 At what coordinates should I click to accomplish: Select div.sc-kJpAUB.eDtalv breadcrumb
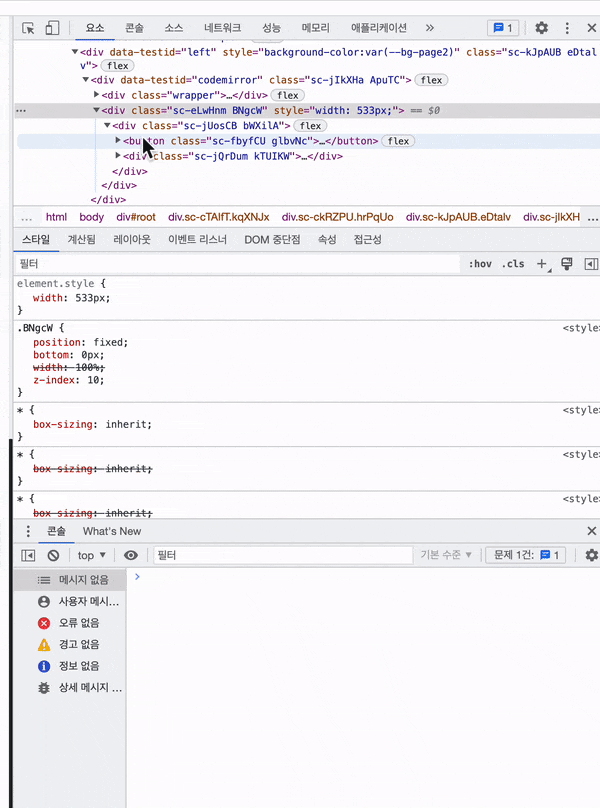tap(458, 217)
